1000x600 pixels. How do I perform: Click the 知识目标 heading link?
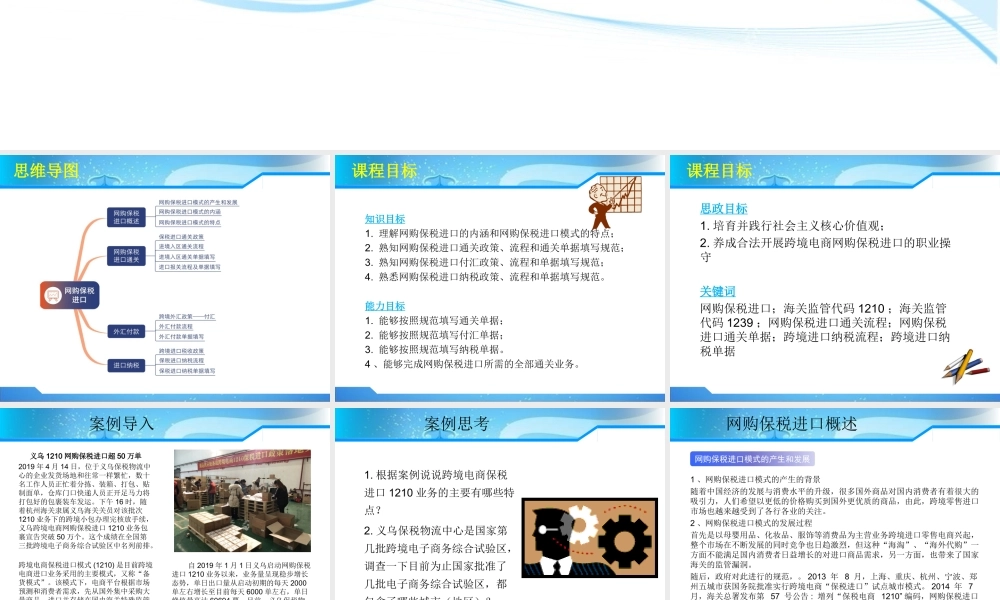pos(385,218)
